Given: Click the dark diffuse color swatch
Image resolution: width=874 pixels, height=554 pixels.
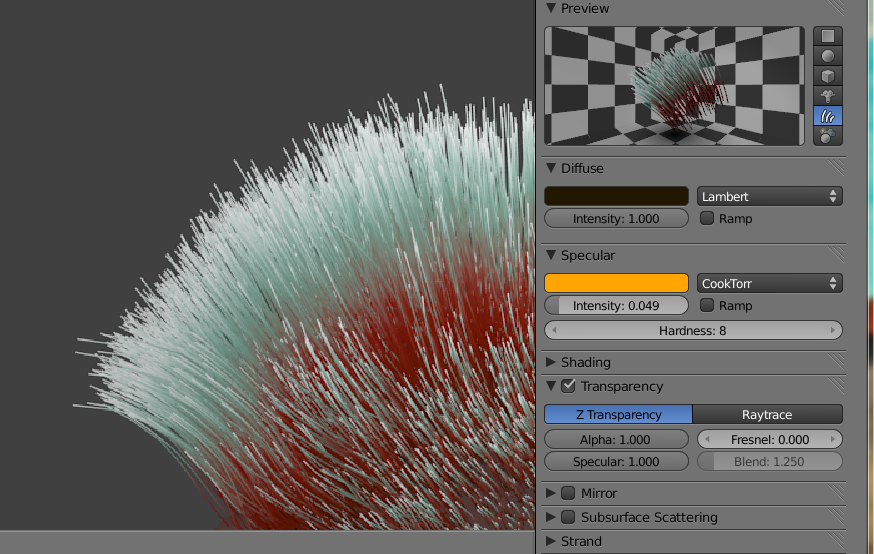Looking at the screenshot, I should [x=616, y=196].
